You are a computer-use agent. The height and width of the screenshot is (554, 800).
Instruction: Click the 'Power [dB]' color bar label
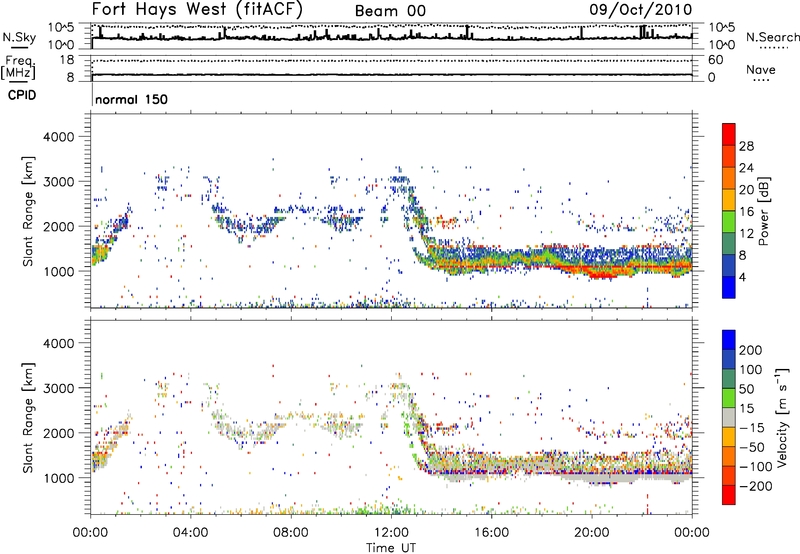[763, 211]
